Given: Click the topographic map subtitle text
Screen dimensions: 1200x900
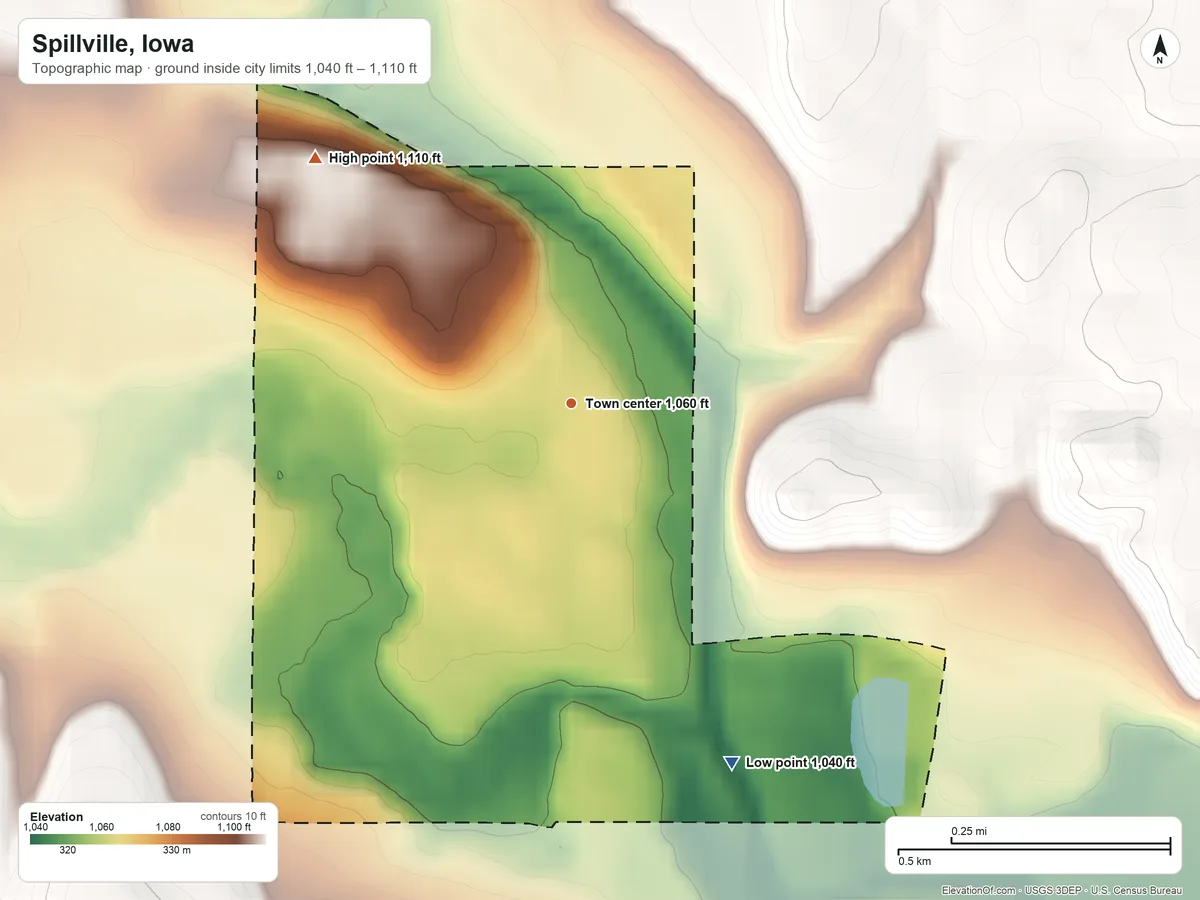Looking at the screenshot, I should 225,71.
